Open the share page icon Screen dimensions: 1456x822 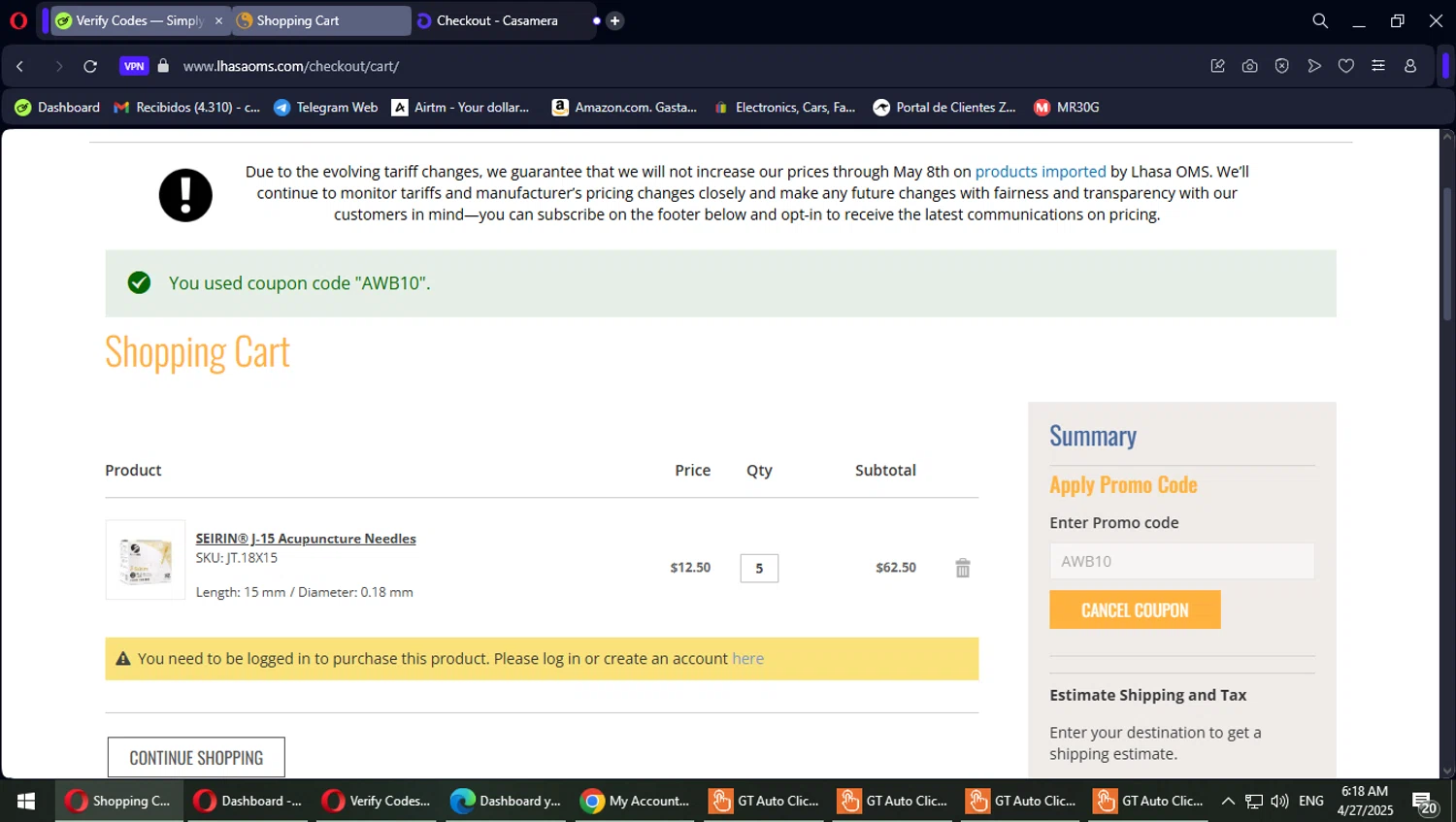point(1217,66)
